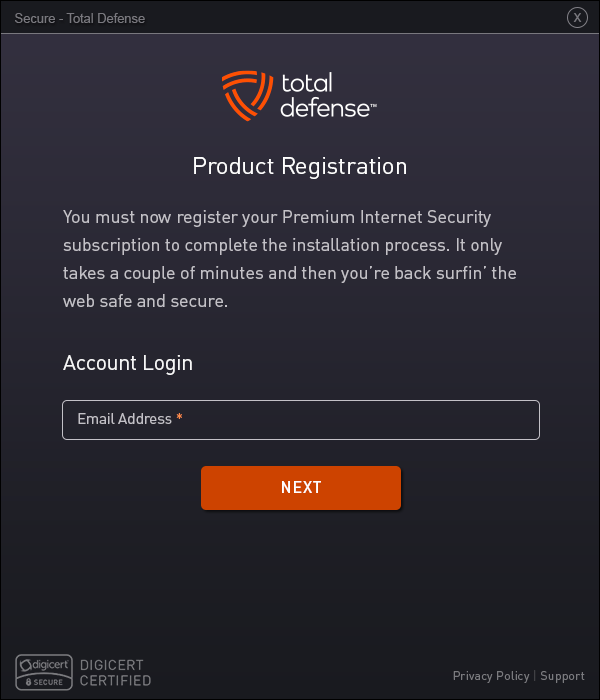Viewport: 600px width, 700px height.
Task: Click the total defense wordmark text
Action: pyautogui.click(x=325, y=96)
